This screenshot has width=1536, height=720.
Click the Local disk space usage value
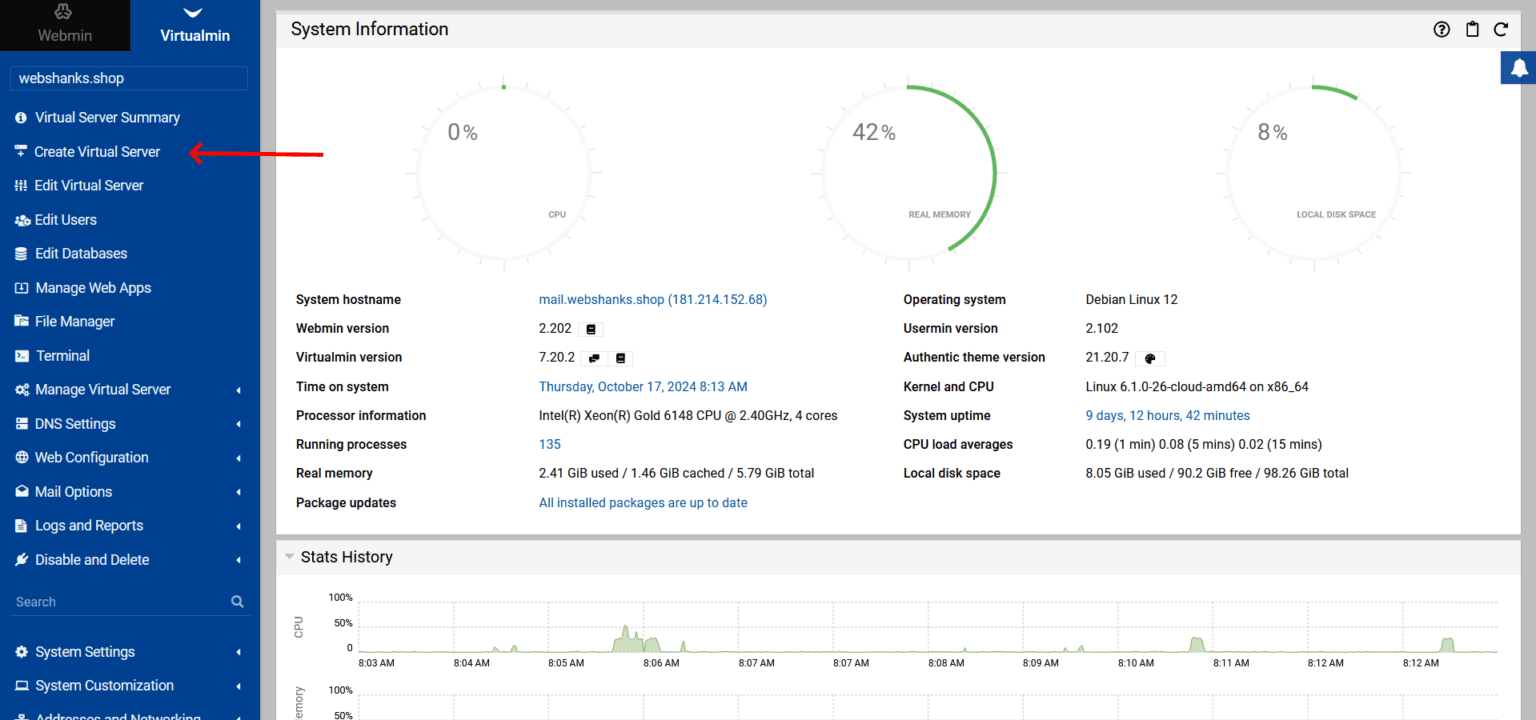tap(1217, 473)
